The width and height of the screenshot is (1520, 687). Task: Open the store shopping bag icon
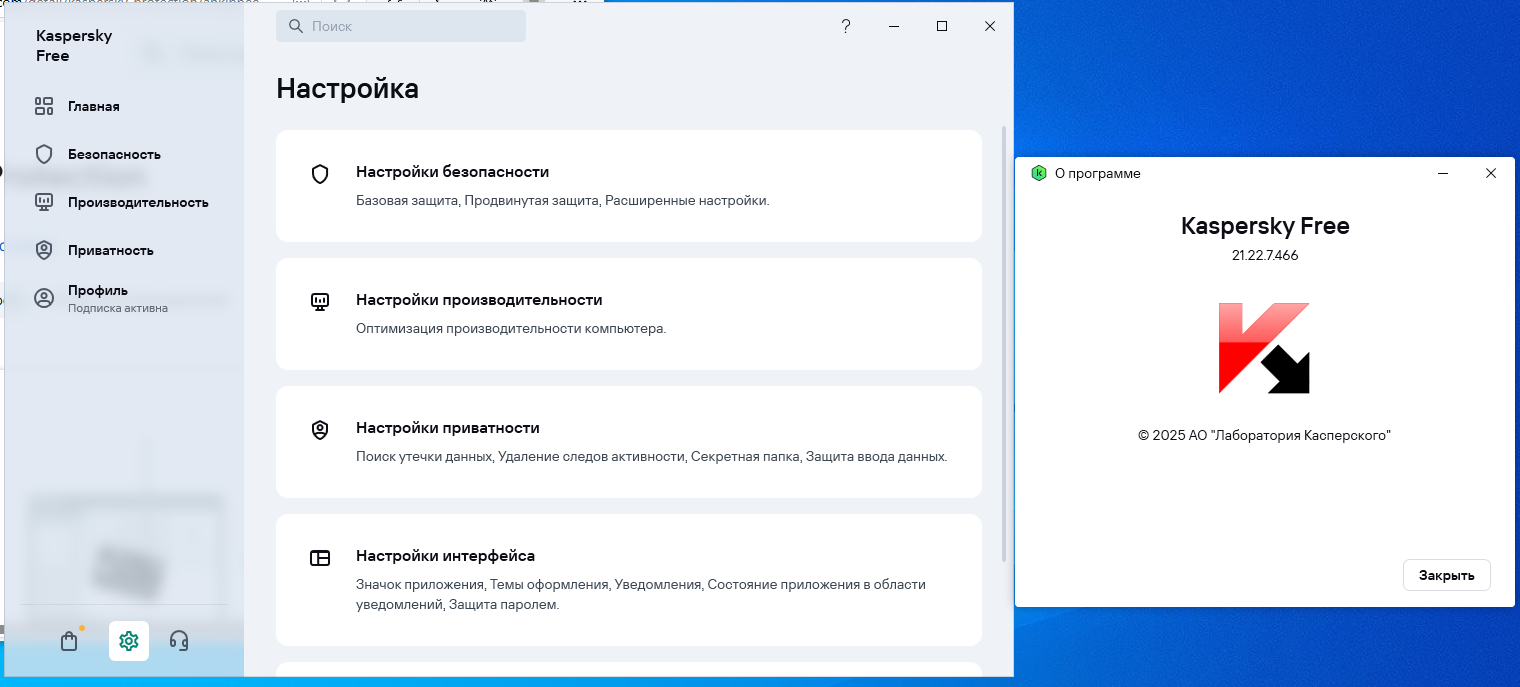69,641
